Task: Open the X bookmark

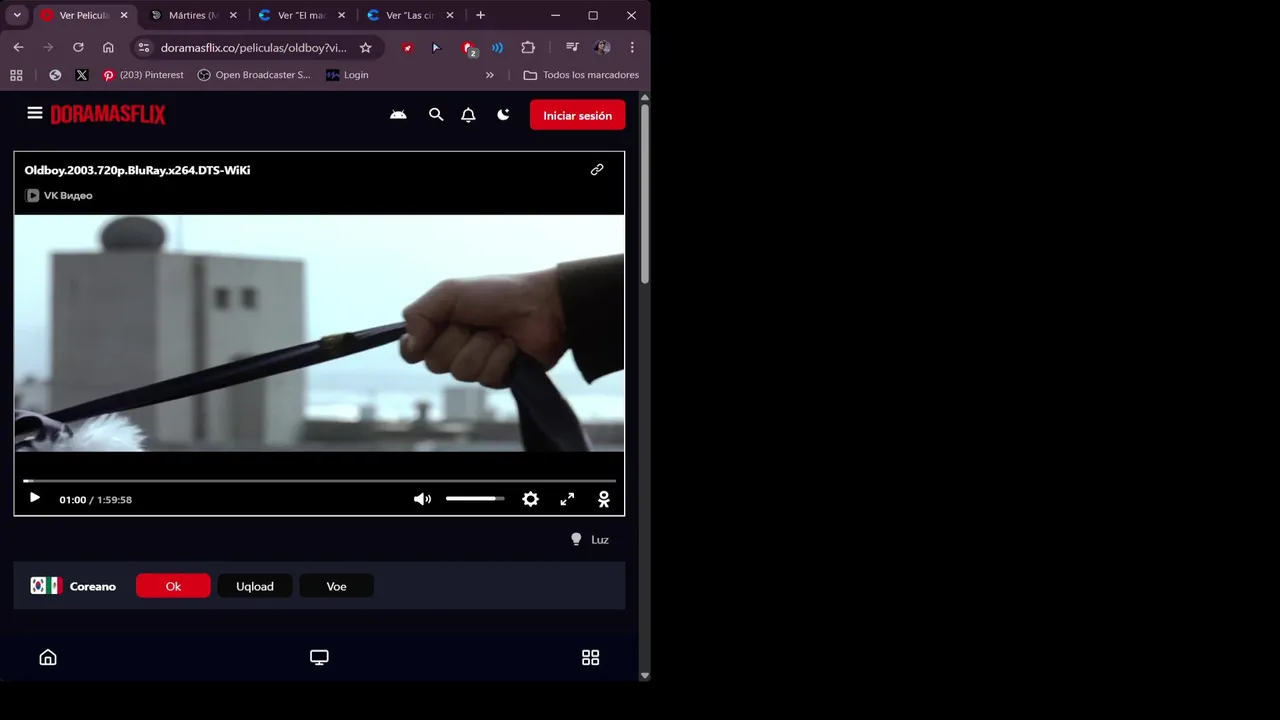Action: [82, 75]
